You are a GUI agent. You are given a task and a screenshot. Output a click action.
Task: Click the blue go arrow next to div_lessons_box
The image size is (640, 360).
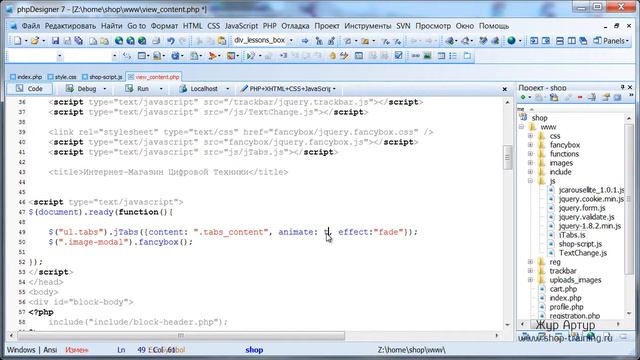[305, 41]
